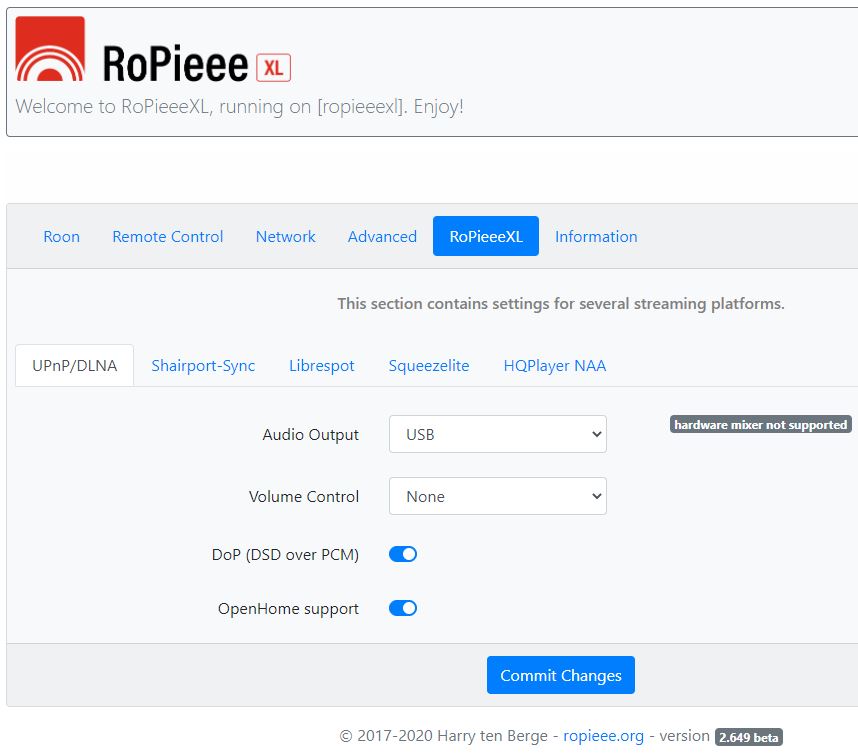This screenshot has width=858, height=755.
Task: Click the RoPieee red logo icon
Action: point(50,49)
